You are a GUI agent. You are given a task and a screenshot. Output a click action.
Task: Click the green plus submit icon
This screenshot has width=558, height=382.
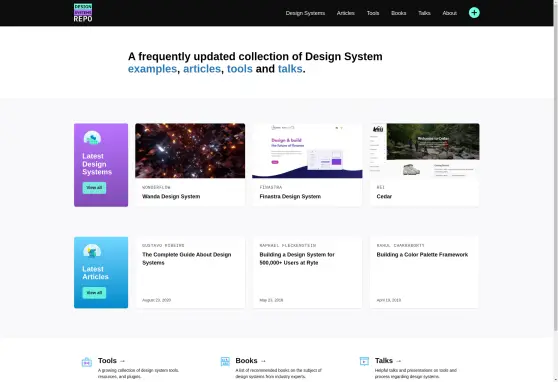pyautogui.click(x=474, y=13)
